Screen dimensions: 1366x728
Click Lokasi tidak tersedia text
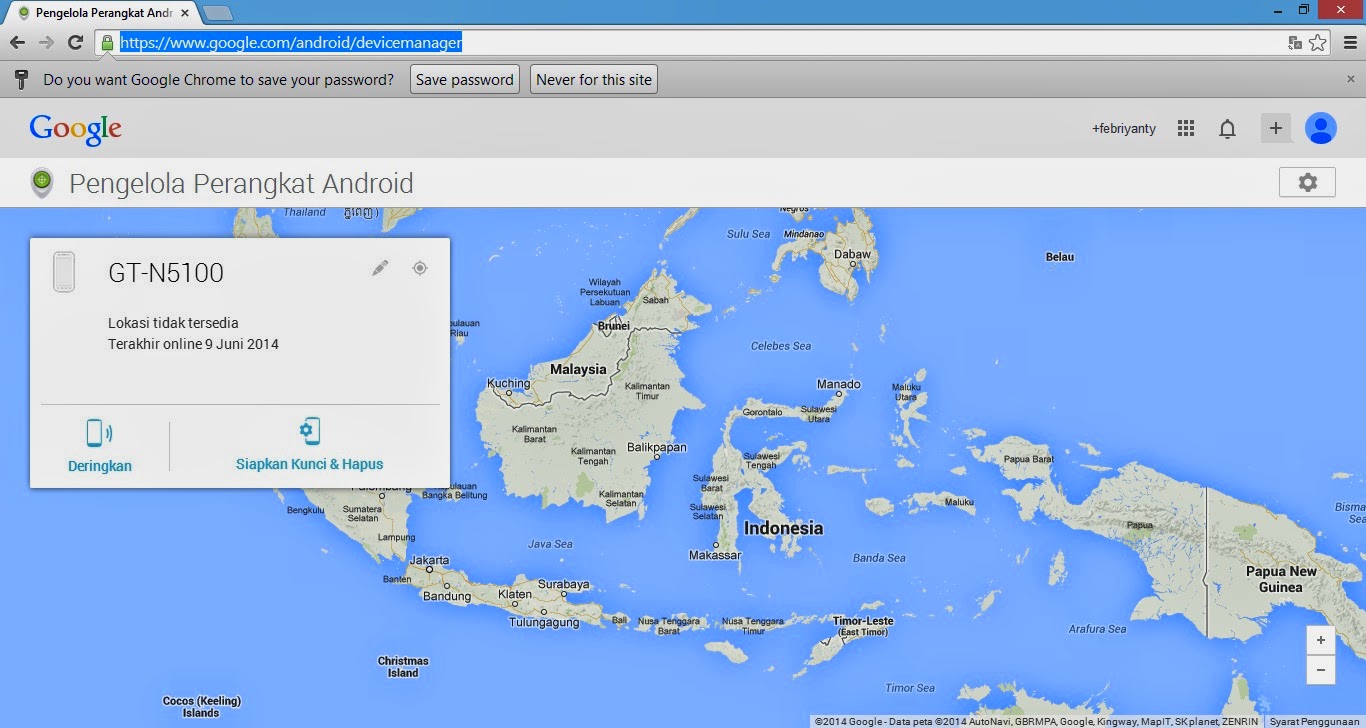coord(173,323)
